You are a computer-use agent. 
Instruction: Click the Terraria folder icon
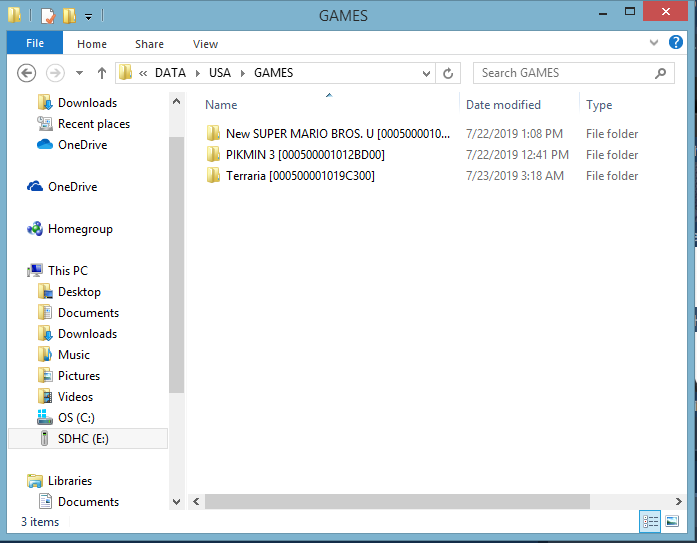(x=213, y=176)
